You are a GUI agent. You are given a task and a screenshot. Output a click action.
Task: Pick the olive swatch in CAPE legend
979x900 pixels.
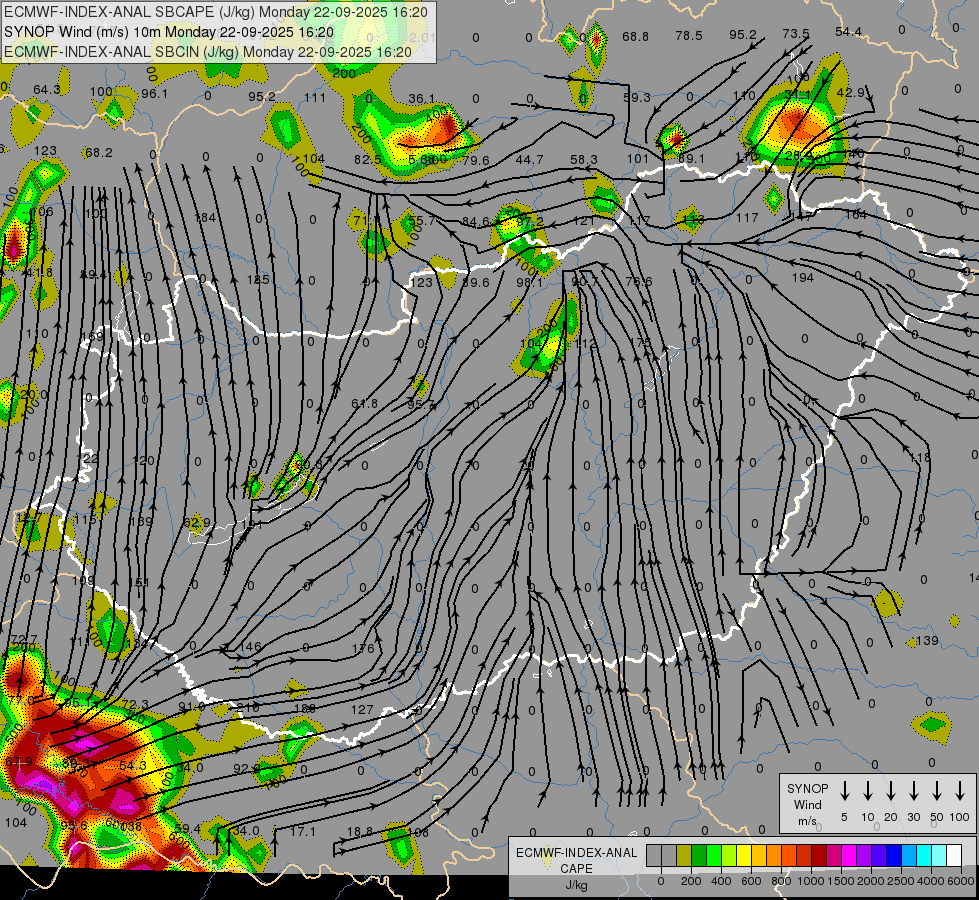click(x=684, y=856)
